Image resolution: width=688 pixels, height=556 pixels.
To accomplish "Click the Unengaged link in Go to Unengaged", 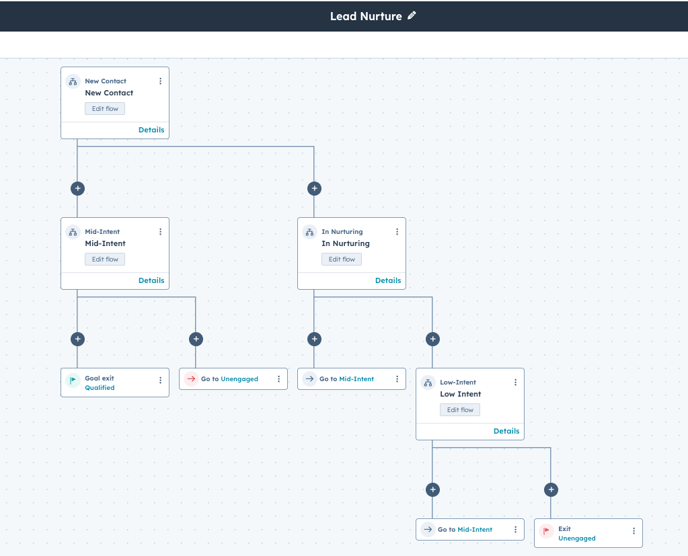I will [x=239, y=379].
